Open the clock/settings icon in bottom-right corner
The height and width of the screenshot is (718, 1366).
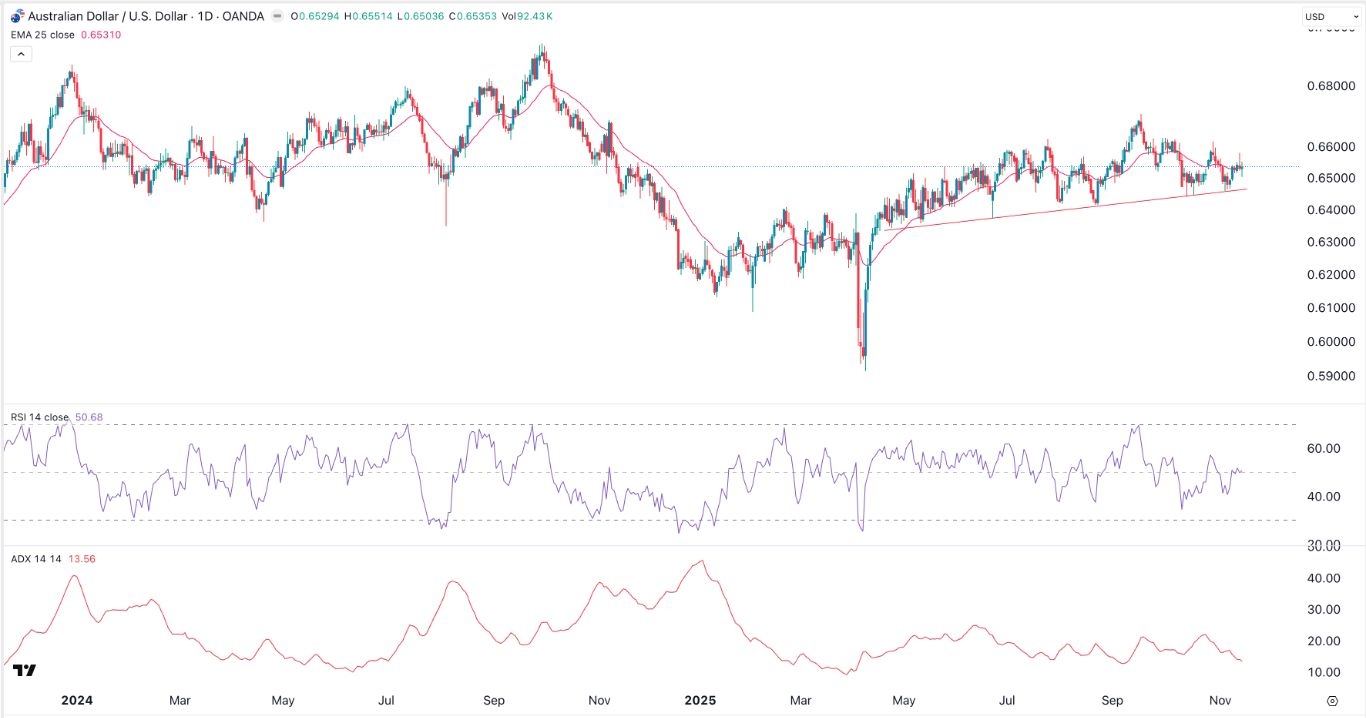coord(1332,701)
